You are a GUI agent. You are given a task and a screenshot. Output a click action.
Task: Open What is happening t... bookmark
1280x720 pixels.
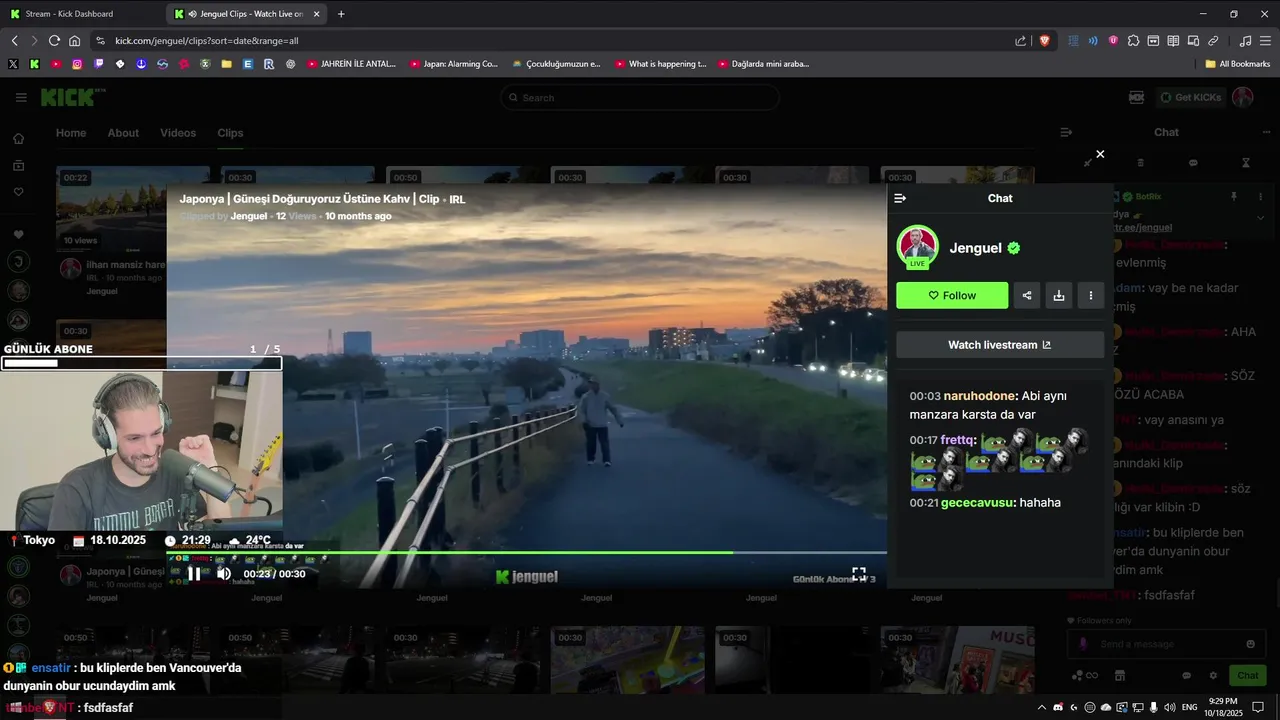[x=661, y=64]
